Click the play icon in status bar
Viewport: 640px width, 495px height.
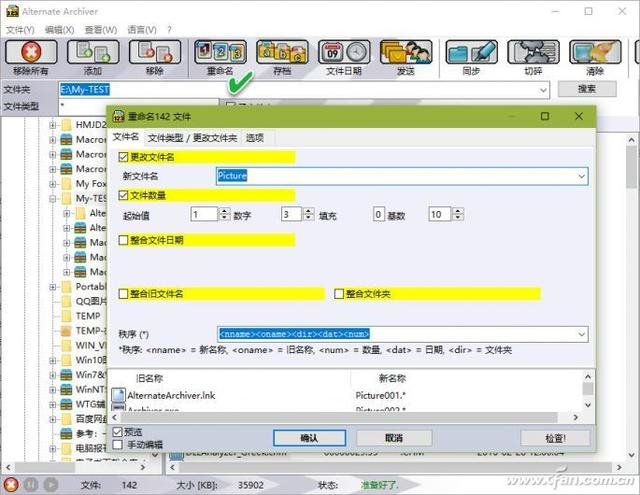51,484
